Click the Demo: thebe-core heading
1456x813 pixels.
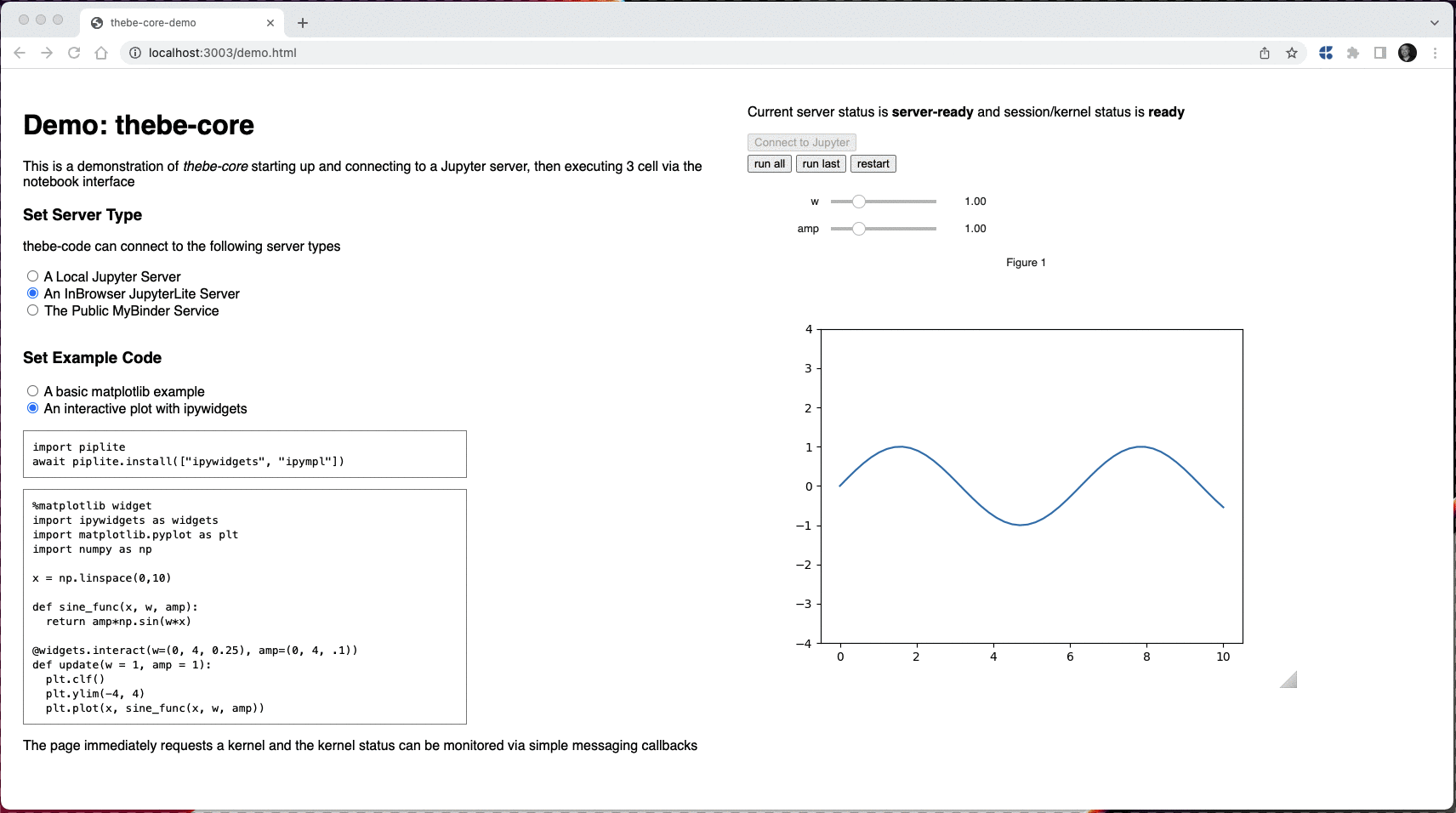139,125
